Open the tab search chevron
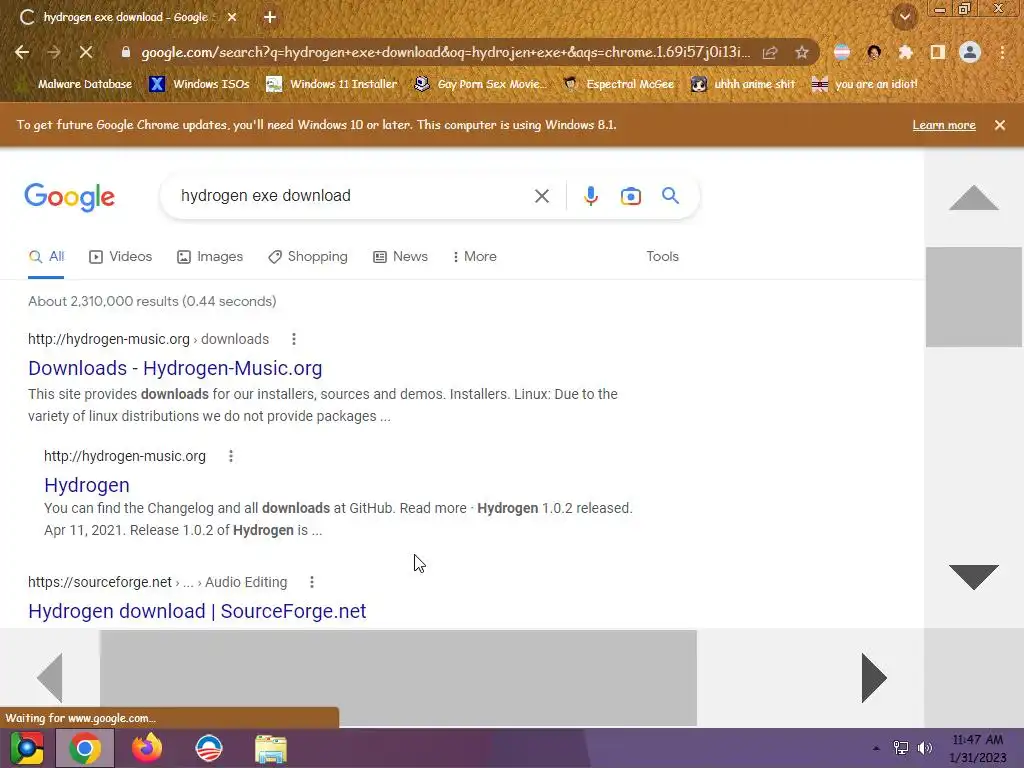The image size is (1024, 768). click(x=905, y=17)
